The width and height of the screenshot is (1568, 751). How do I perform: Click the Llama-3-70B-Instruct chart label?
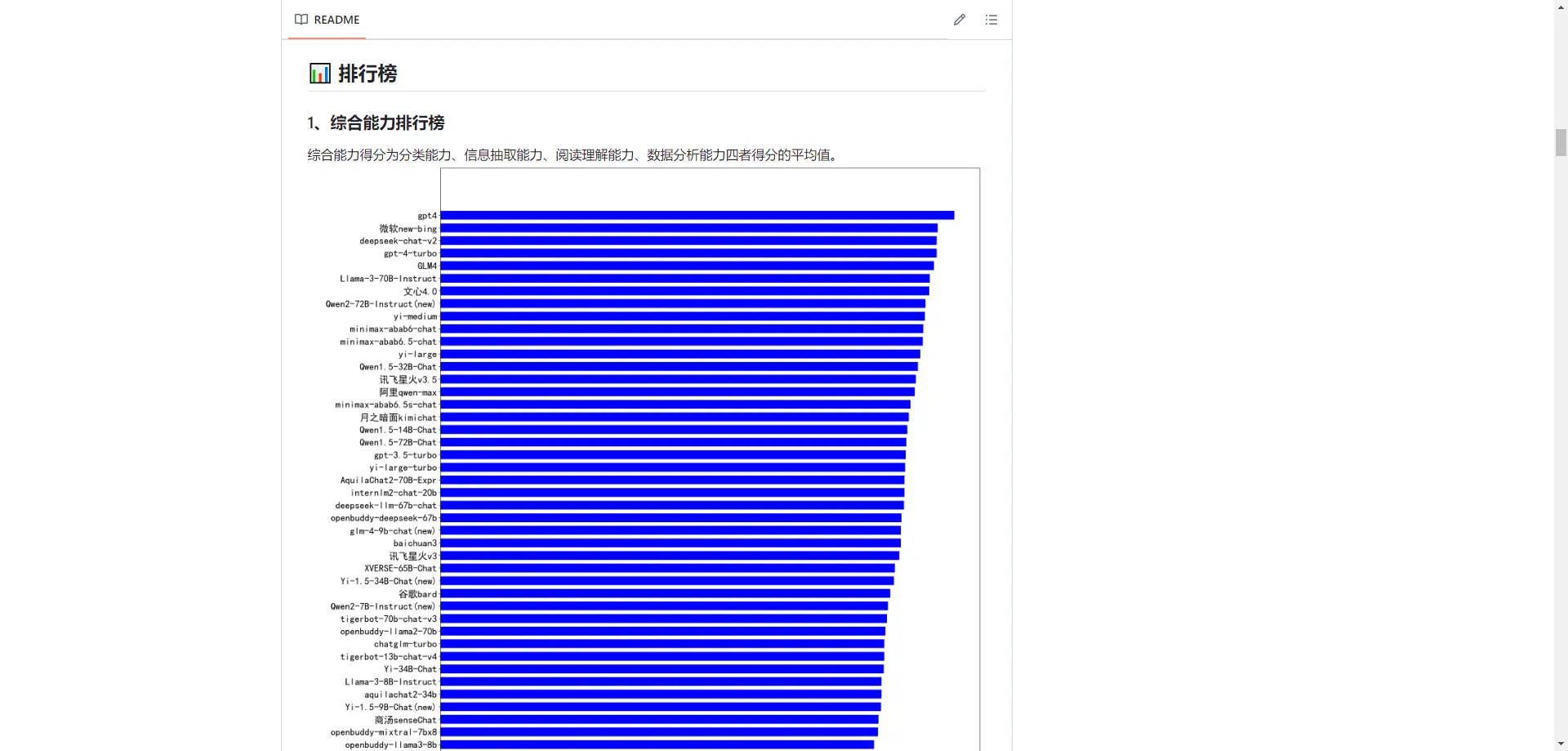point(388,279)
